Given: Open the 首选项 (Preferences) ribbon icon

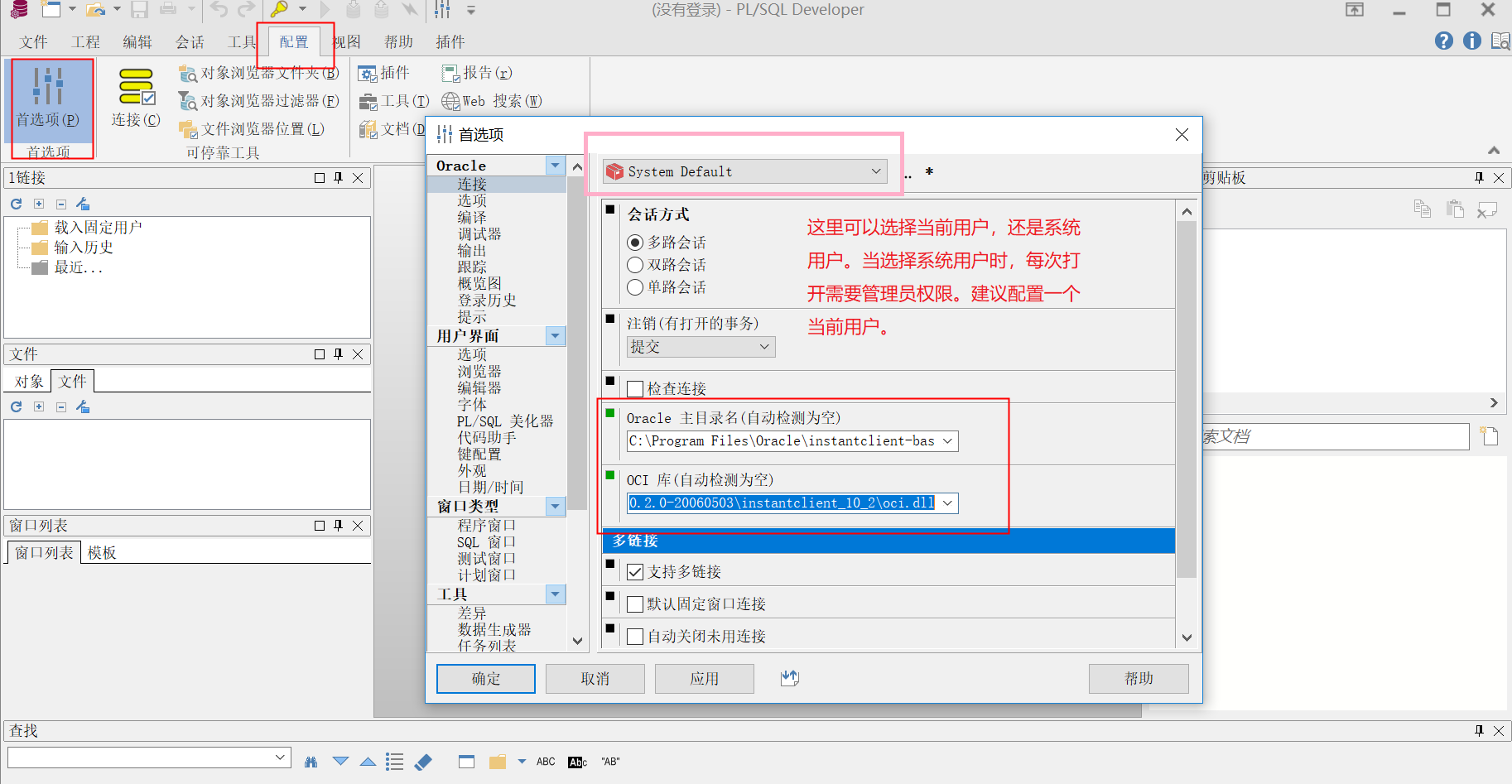Looking at the screenshot, I should [48, 98].
